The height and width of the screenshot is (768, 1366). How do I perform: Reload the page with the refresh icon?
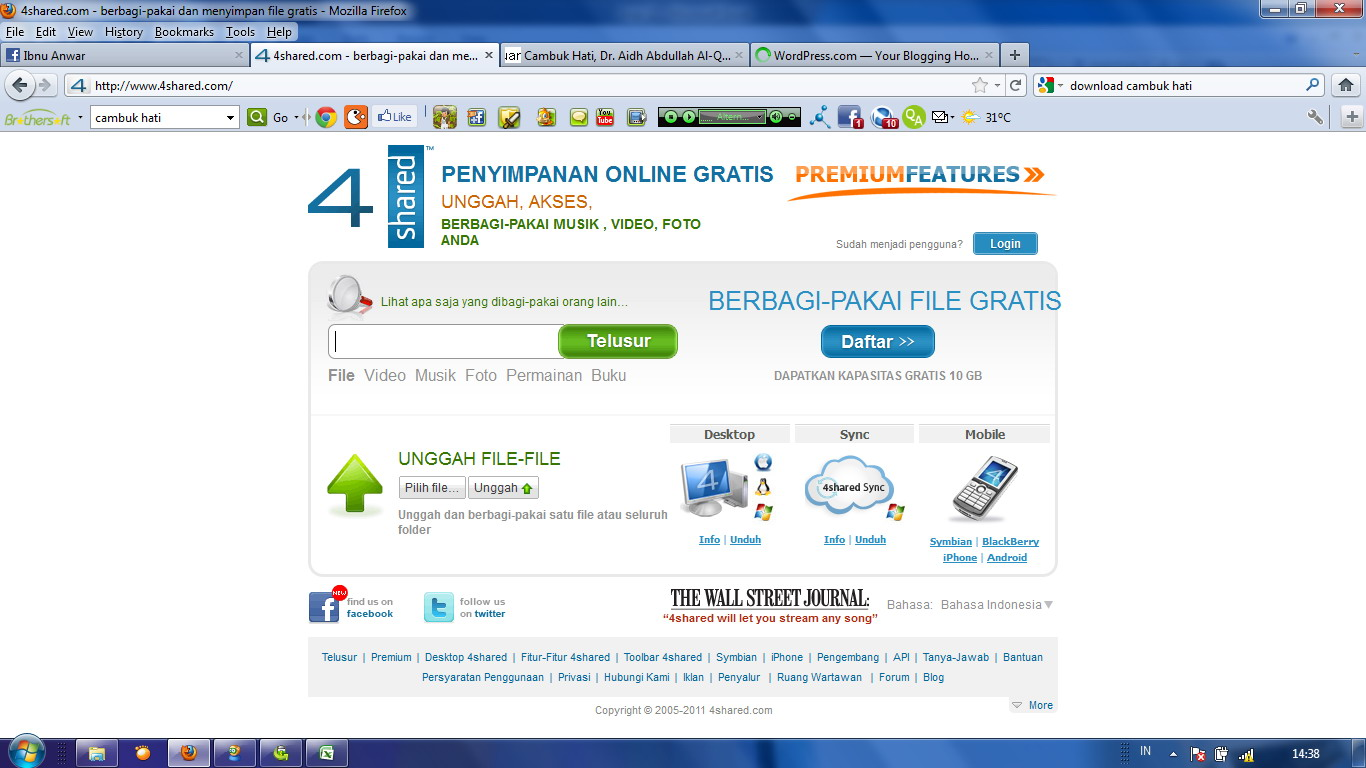coord(1016,85)
